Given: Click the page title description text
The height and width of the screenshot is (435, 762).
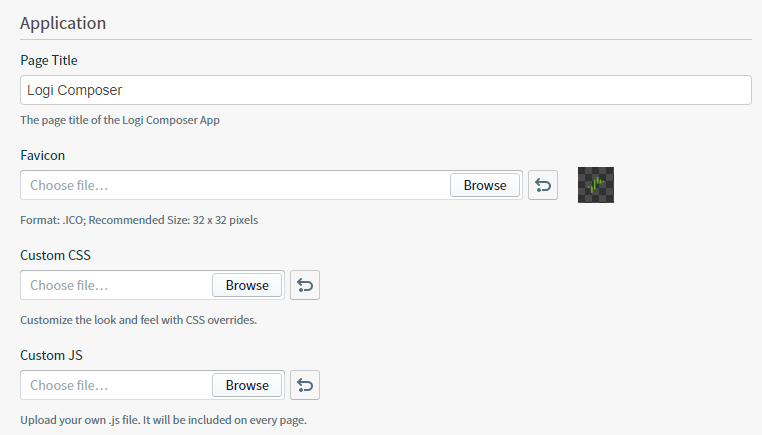Looking at the screenshot, I should [120, 120].
